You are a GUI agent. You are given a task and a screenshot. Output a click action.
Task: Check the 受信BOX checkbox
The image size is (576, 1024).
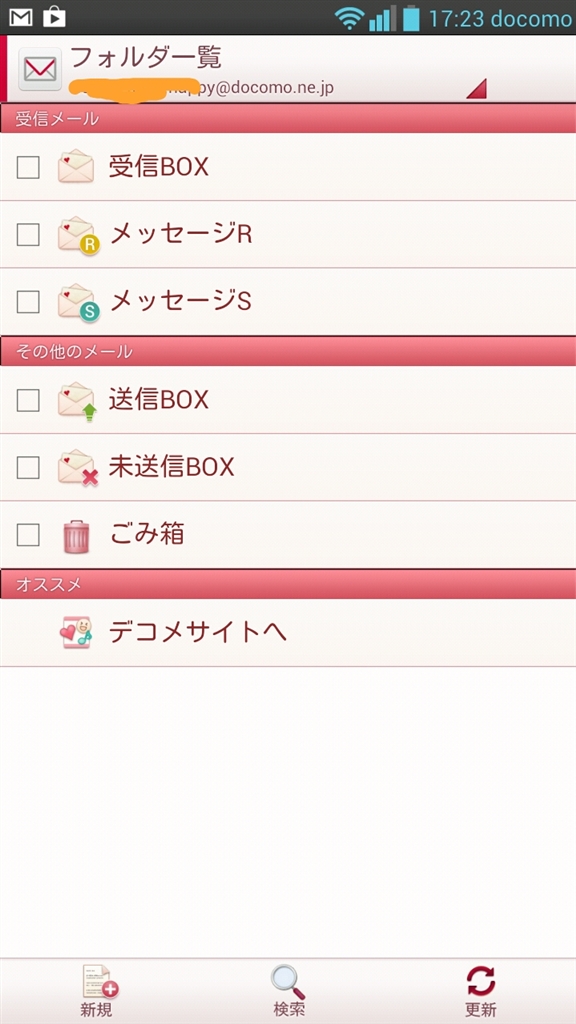[x=28, y=167]
